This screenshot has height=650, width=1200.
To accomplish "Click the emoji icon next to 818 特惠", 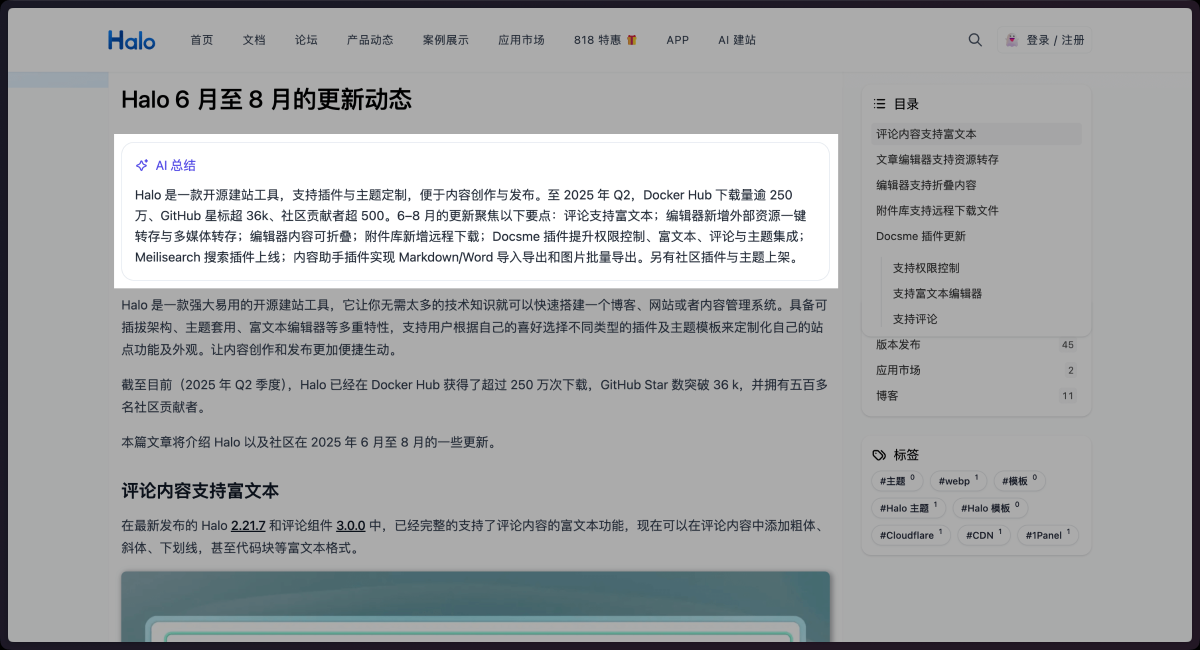I will 632,40.
